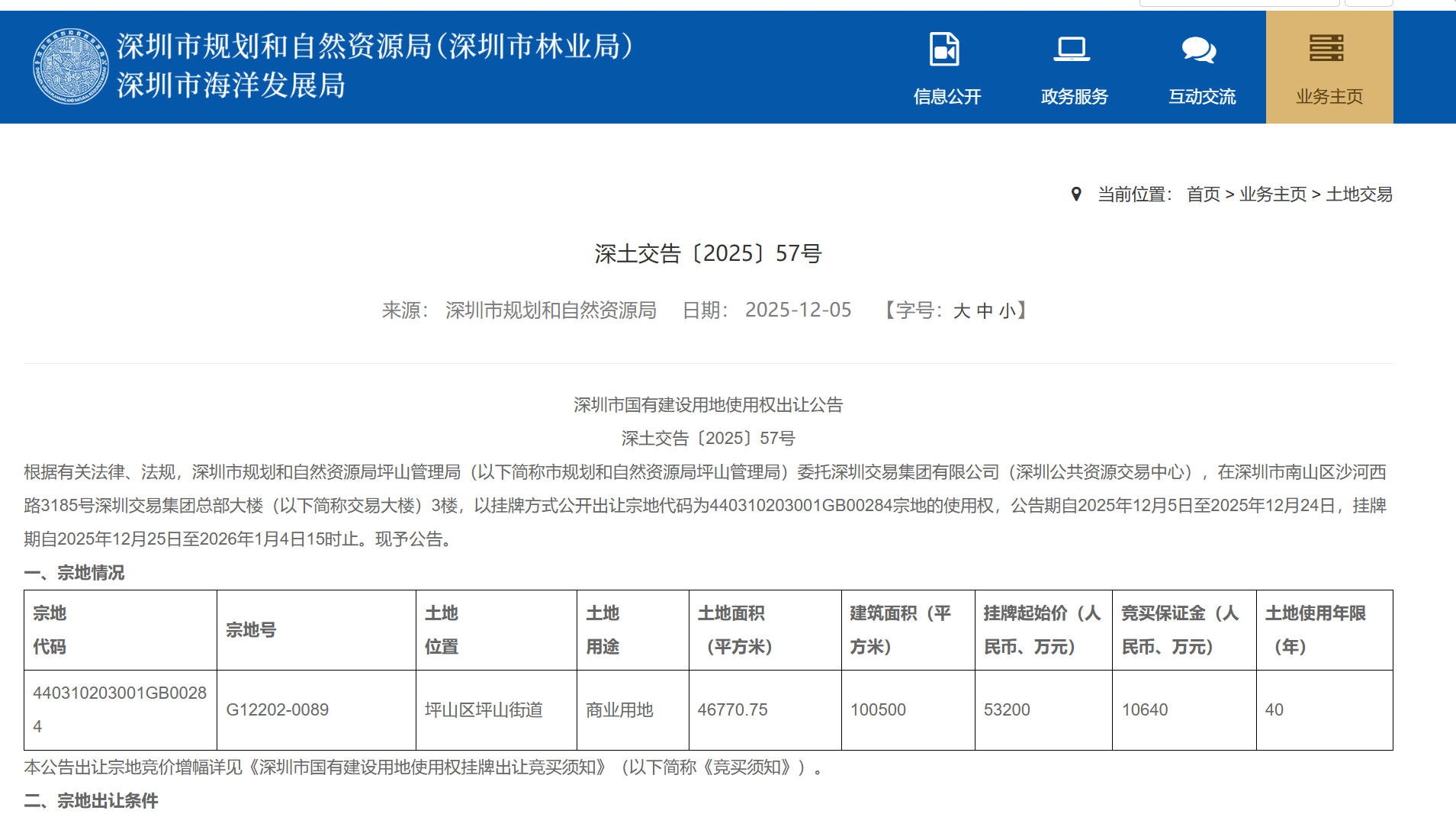Click the search button next to the search box
This screenshot has height=817, width=1456.
point(1368,2)
